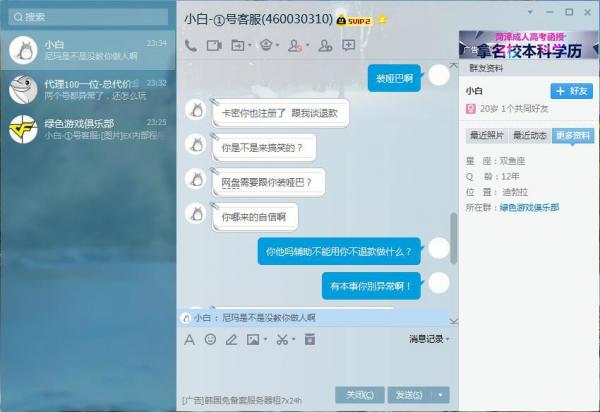Add 小白 with the 好友 button
The width and height of the screenshot is (600, 412).
point(571,91)
